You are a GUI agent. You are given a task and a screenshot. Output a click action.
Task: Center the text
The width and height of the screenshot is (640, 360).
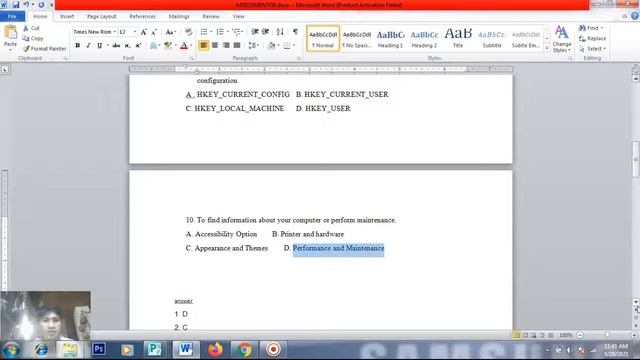click(215, 45)
